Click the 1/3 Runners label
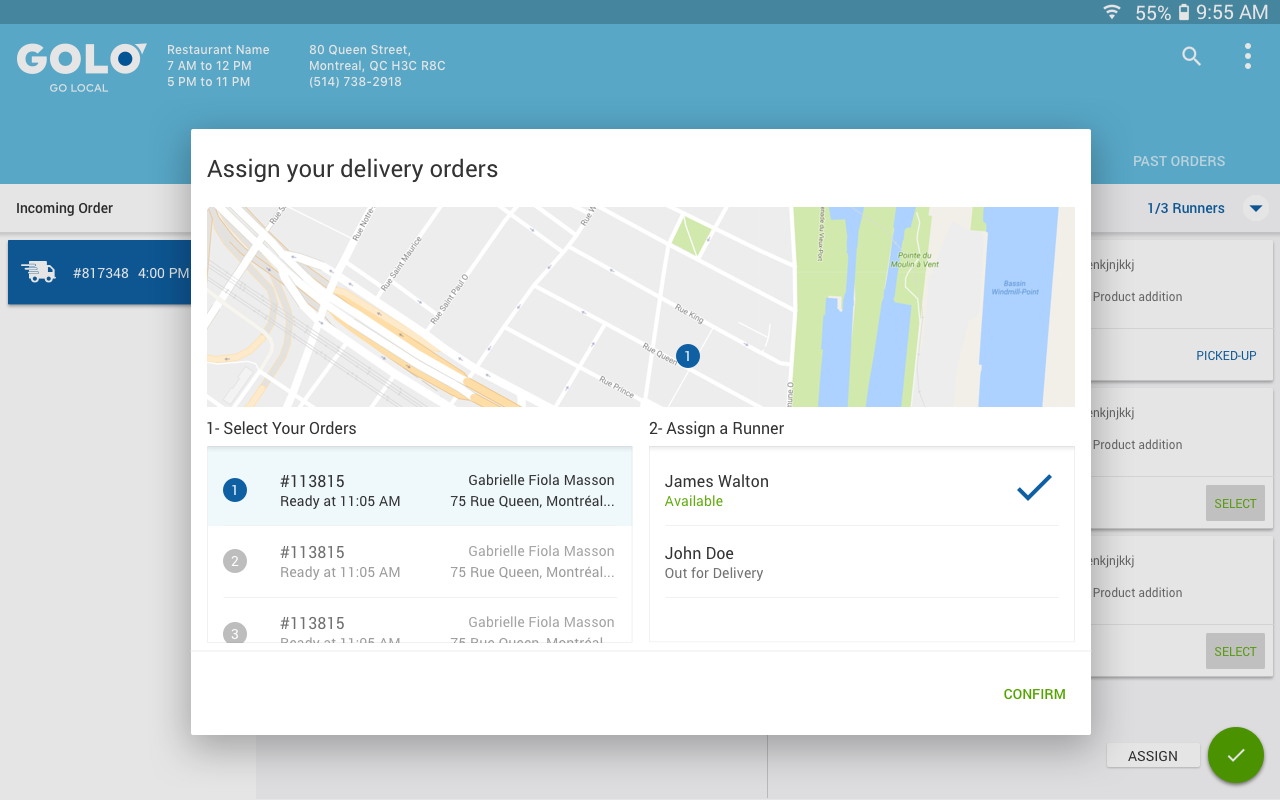 (1186, 208)
